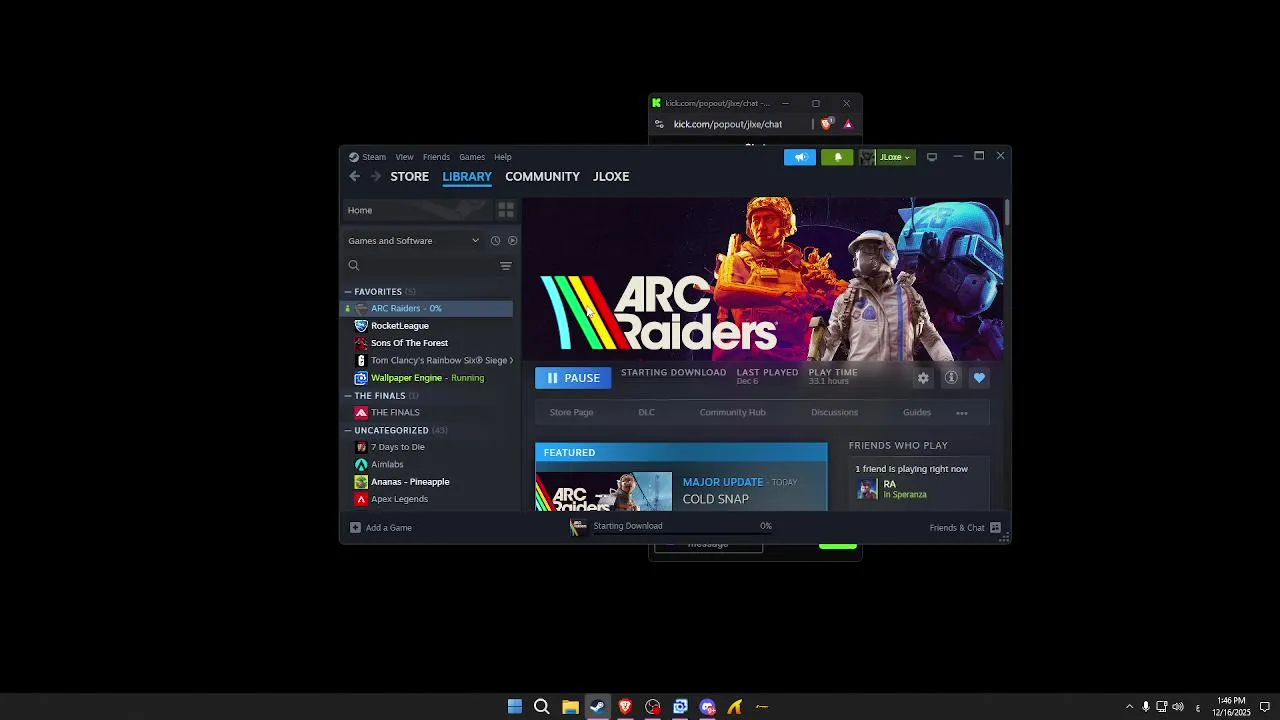Open Wallpaper Engine icon in library list
This screenshot has height=720, width=1280.
pyautogui.click(x=361, y=378)
